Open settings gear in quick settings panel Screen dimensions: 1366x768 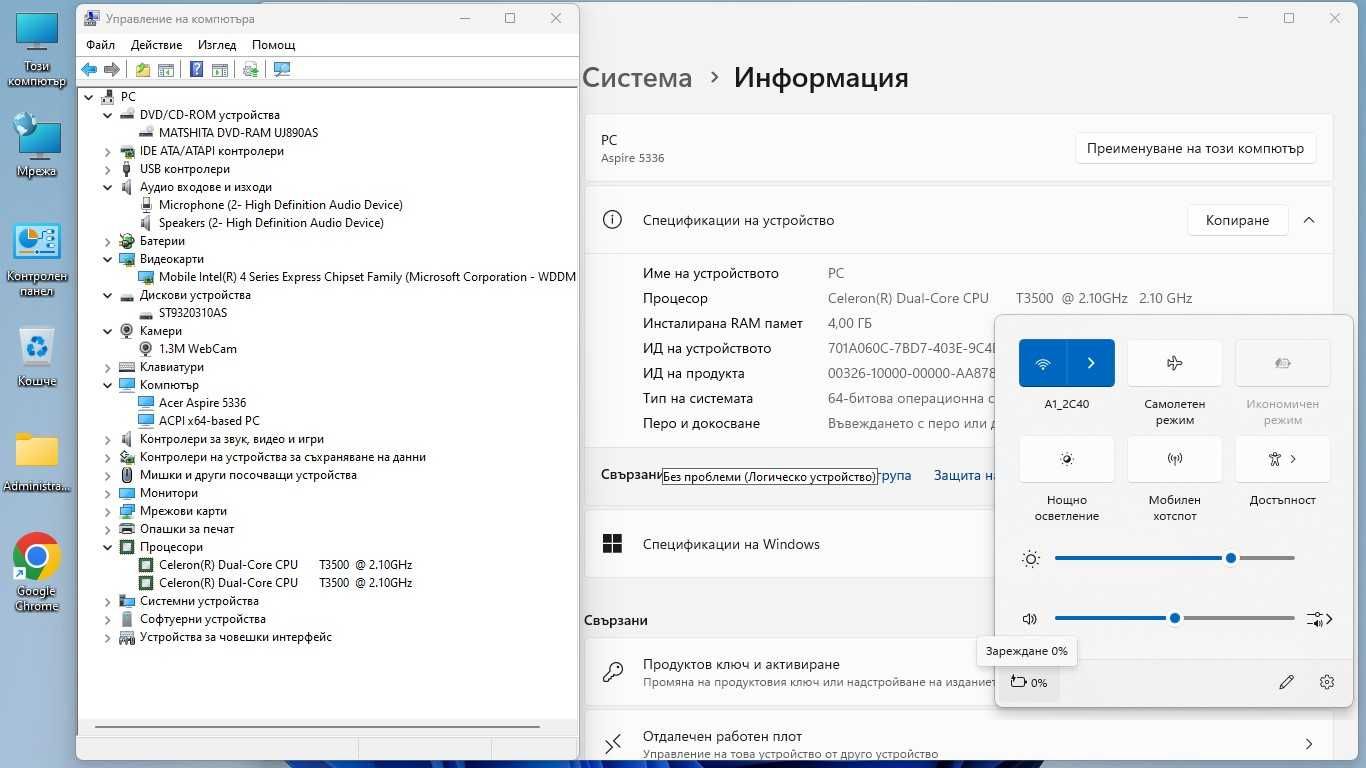[1327, 682]
